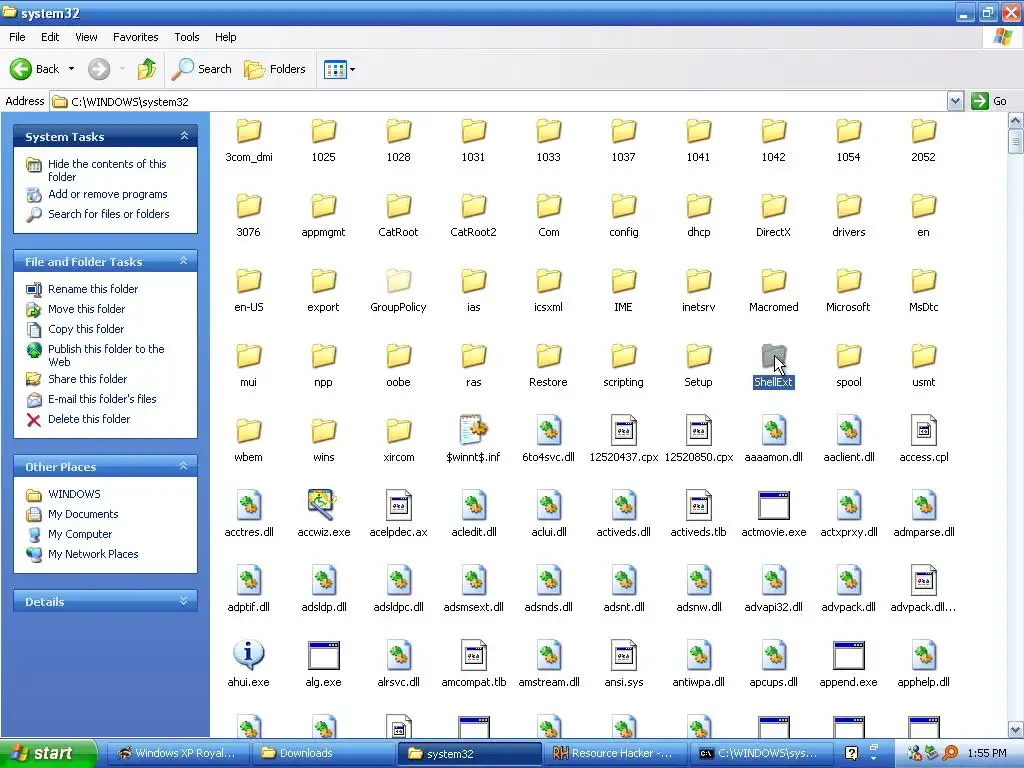Click Delete this folder link
Viewport: 1024px width, 768px height.
(89, 419)
